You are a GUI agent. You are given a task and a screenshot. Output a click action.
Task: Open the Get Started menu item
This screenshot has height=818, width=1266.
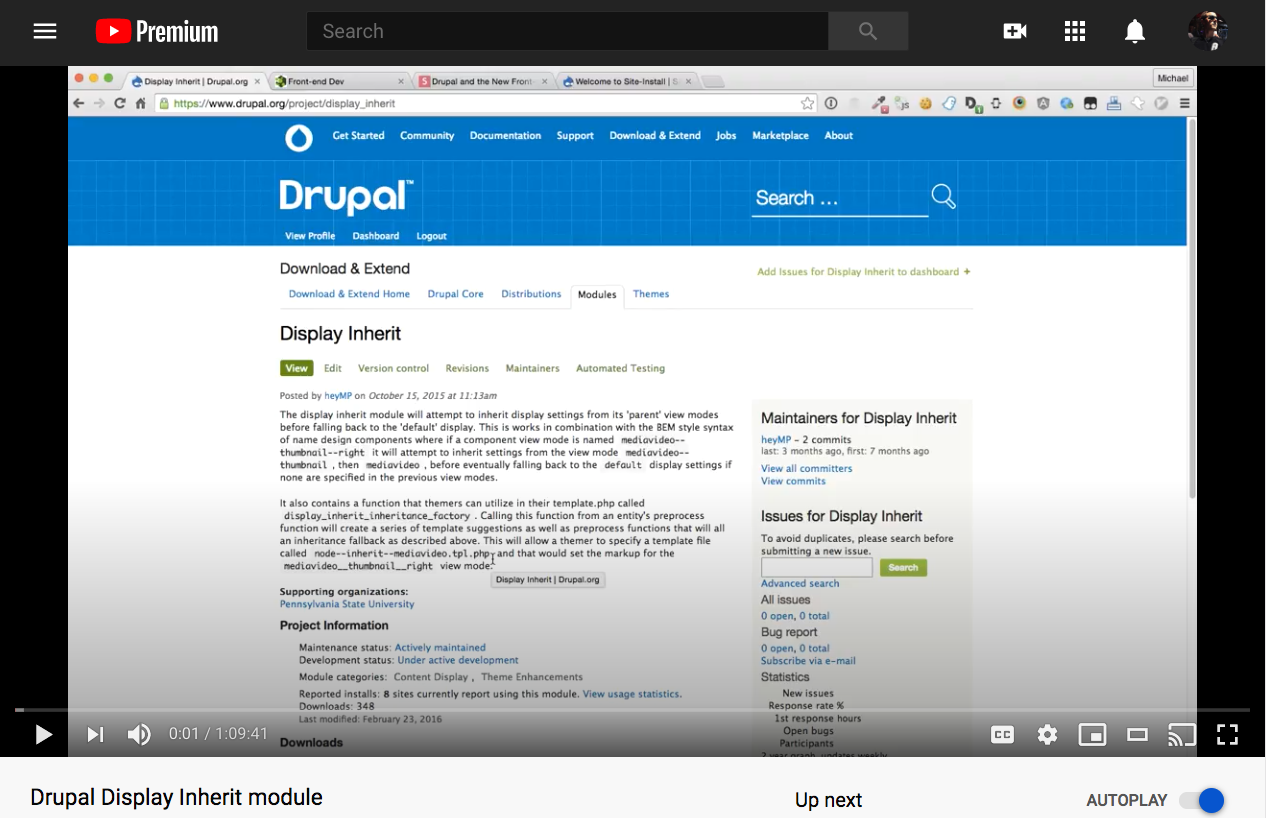358,136
